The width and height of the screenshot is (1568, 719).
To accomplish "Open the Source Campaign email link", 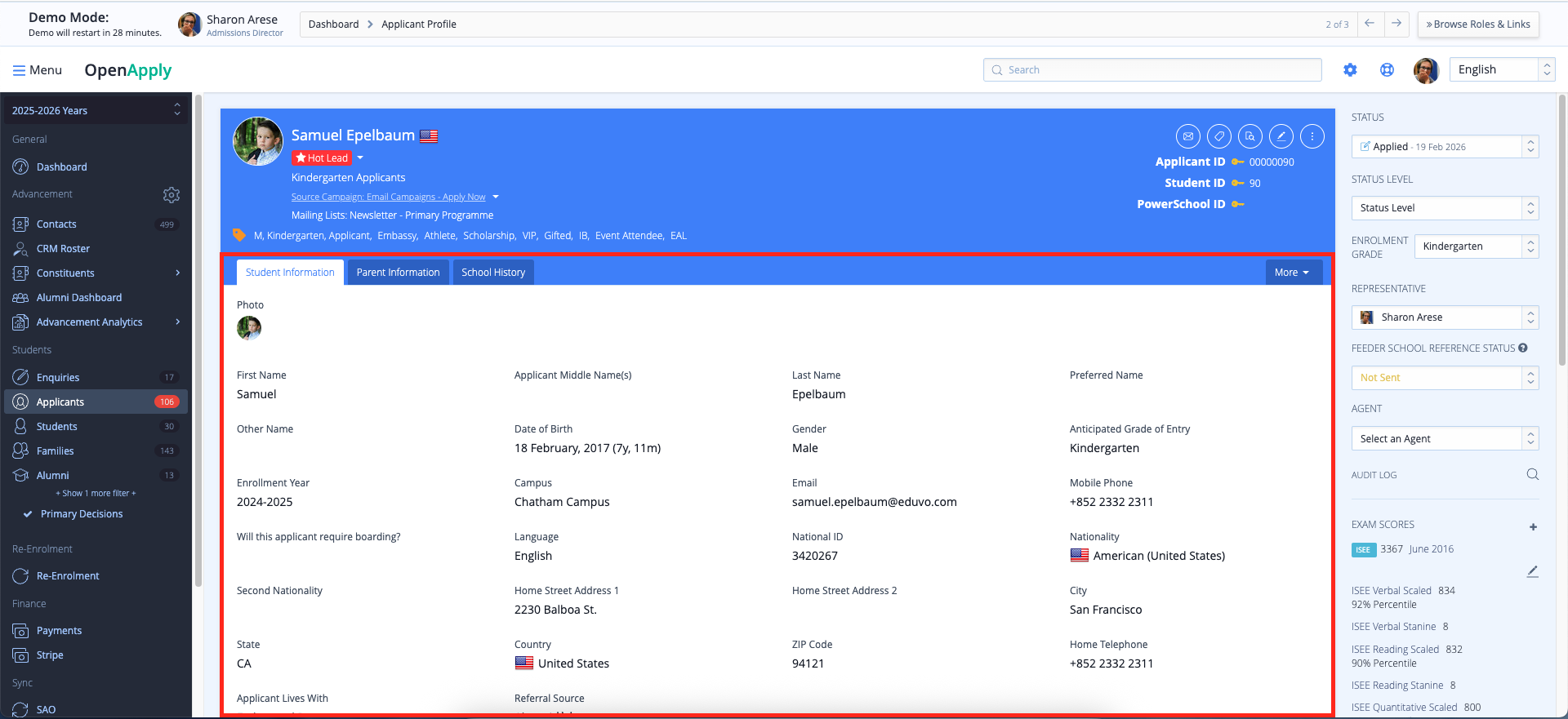I will pos(388,197).
